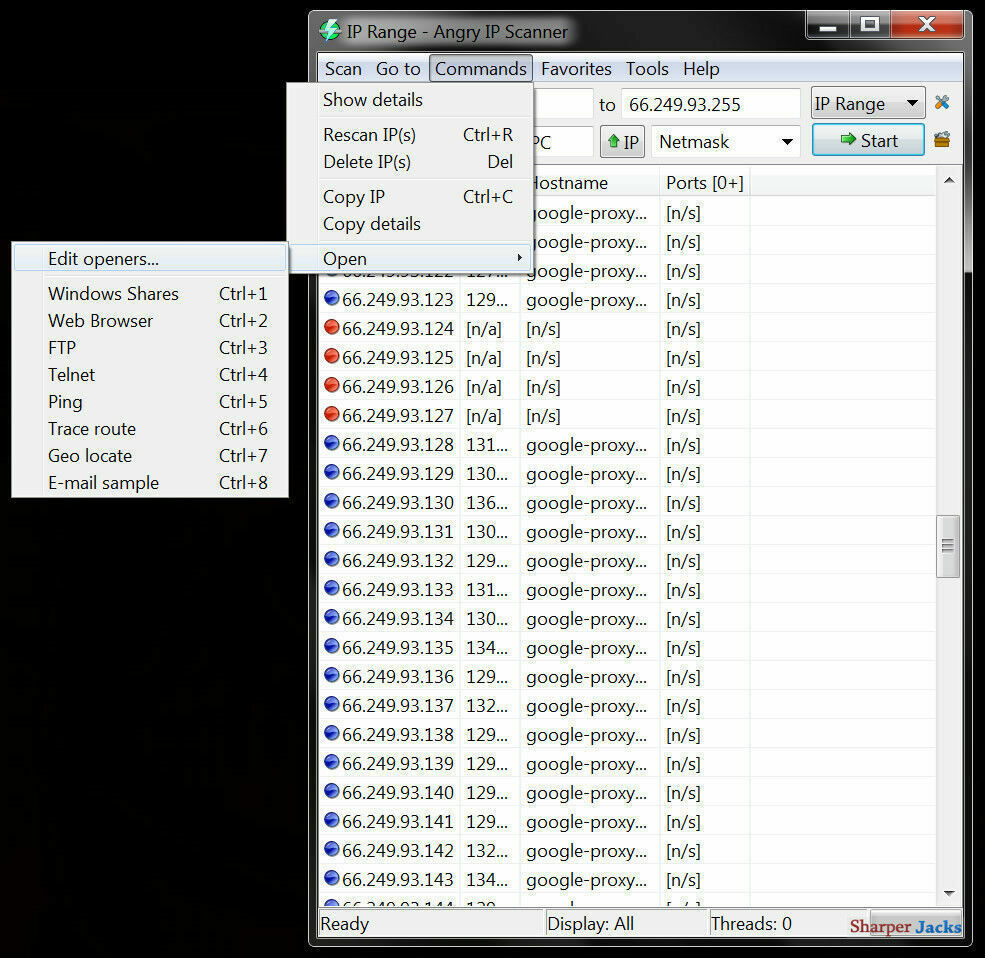Viewport: 985px width, 958px height.
Task: Select Rescan IP(s) command
Action: [x=410, y=134]
